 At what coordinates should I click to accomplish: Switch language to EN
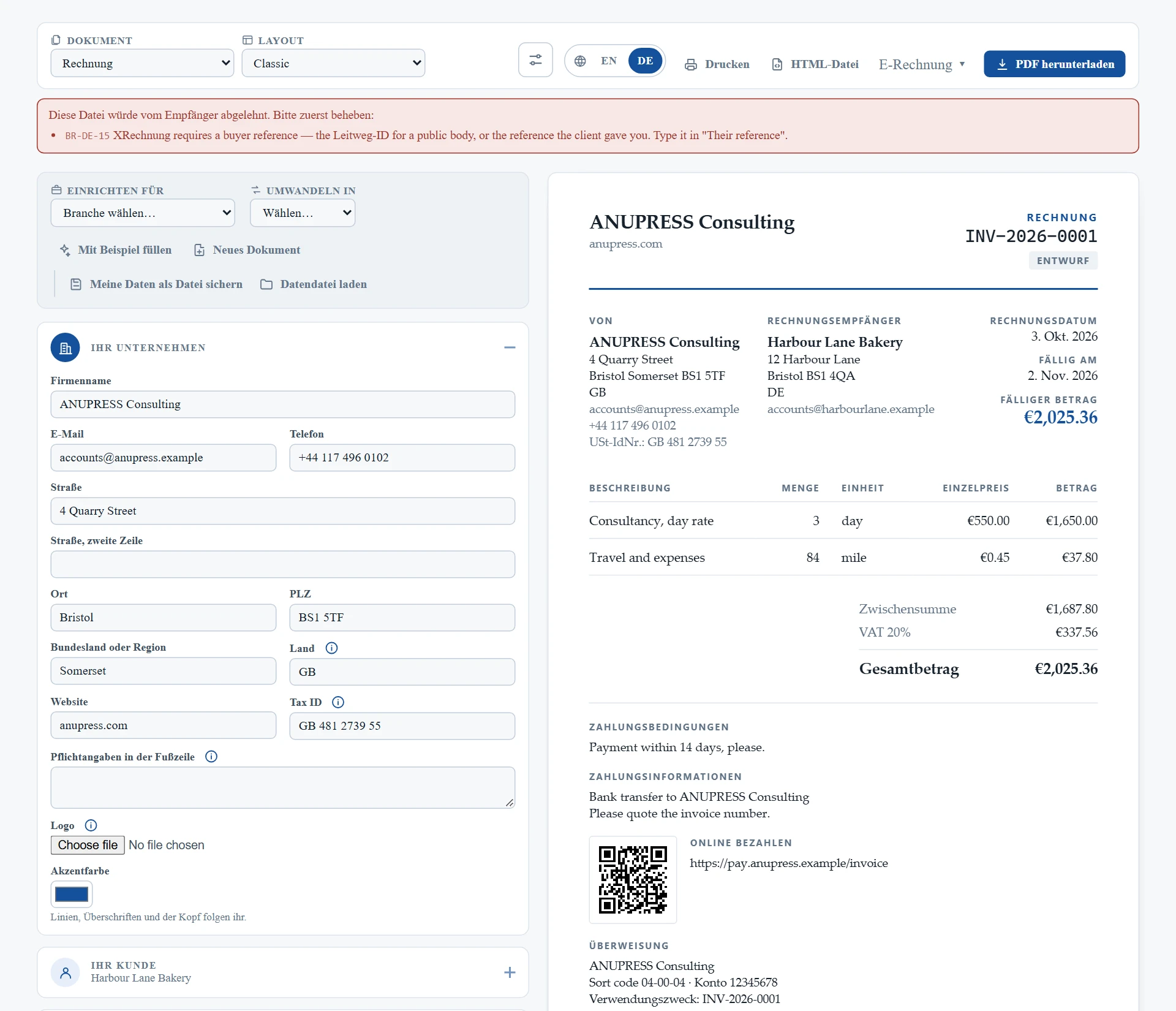[x=608, y=61]
